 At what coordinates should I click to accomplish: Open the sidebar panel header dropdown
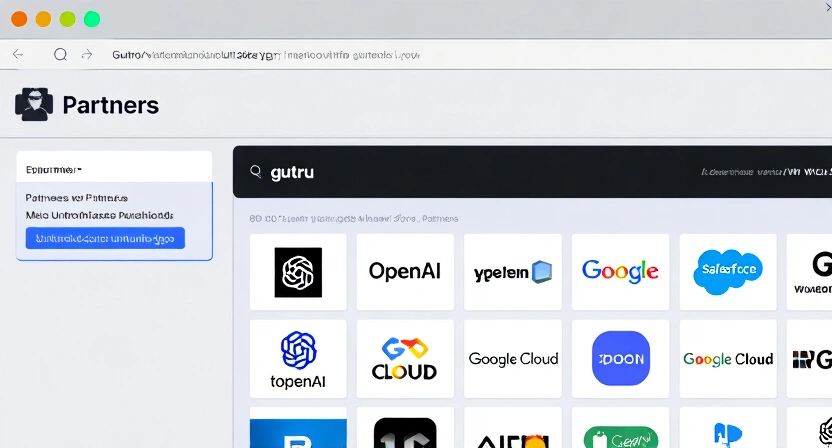coord(114,169)
